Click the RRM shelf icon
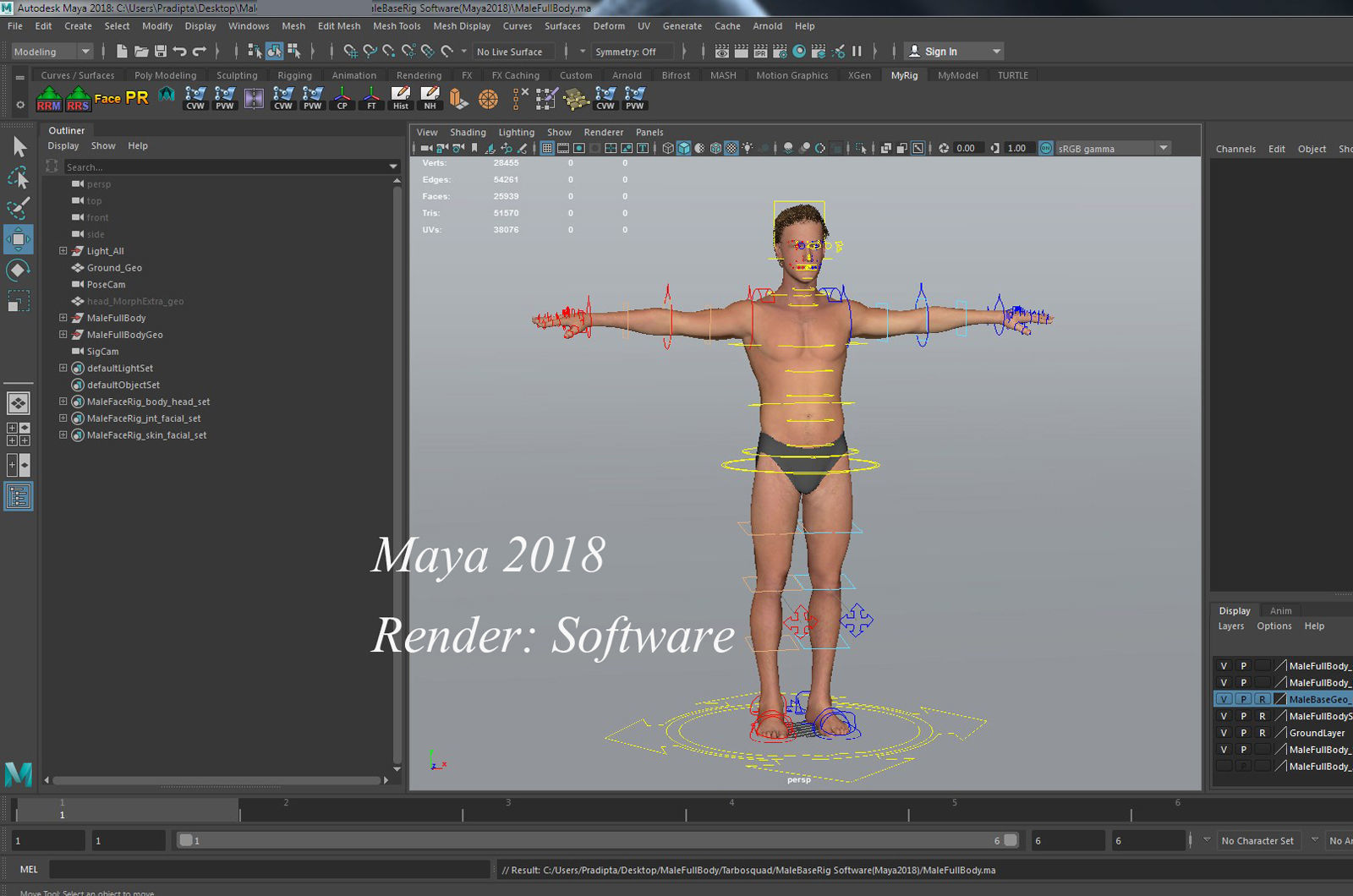Image resolution: width=1353 pixels, height=896 pixels. [x=49, y=99]
